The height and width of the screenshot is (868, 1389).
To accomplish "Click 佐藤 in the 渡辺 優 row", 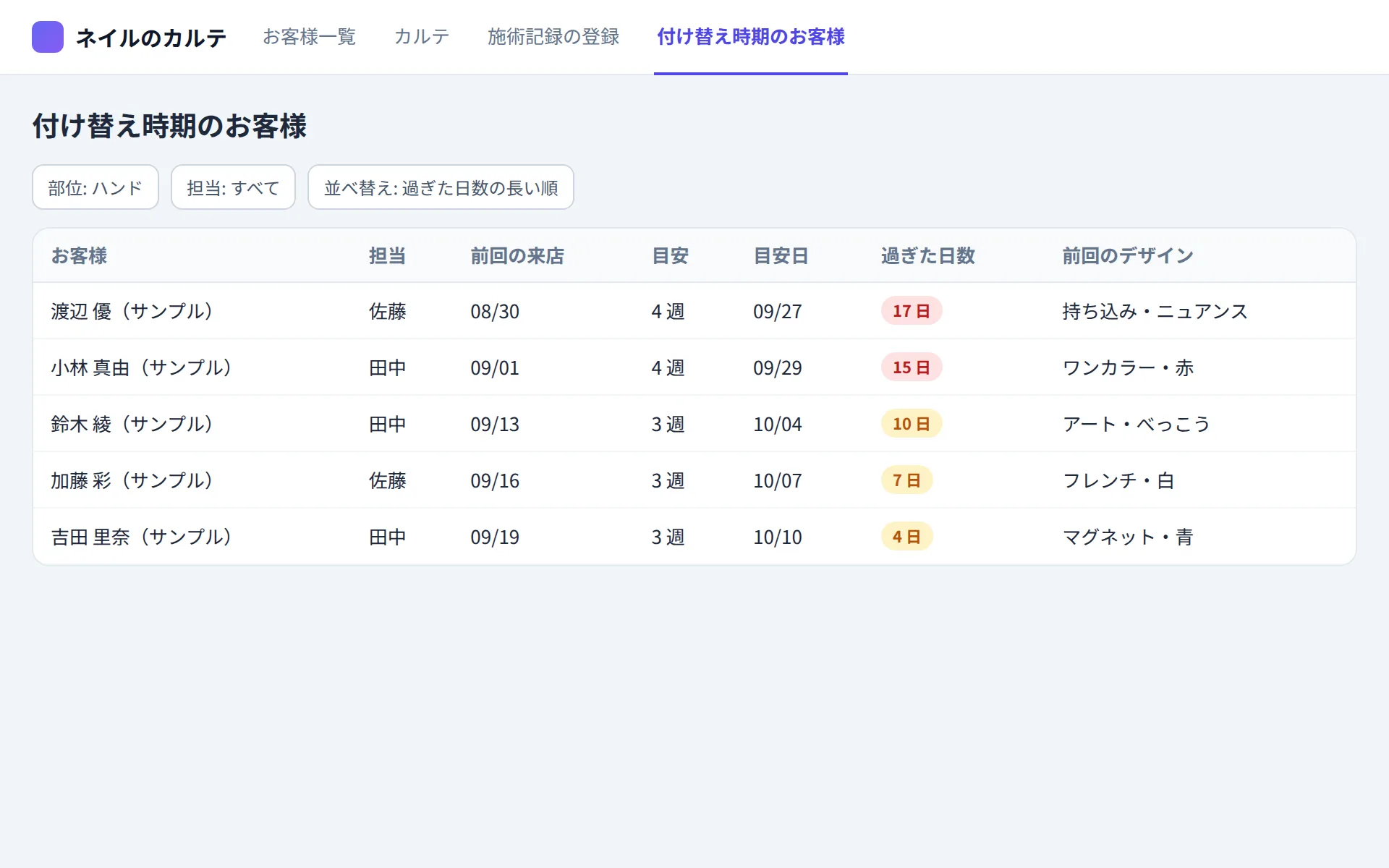I will pos(387,311).
